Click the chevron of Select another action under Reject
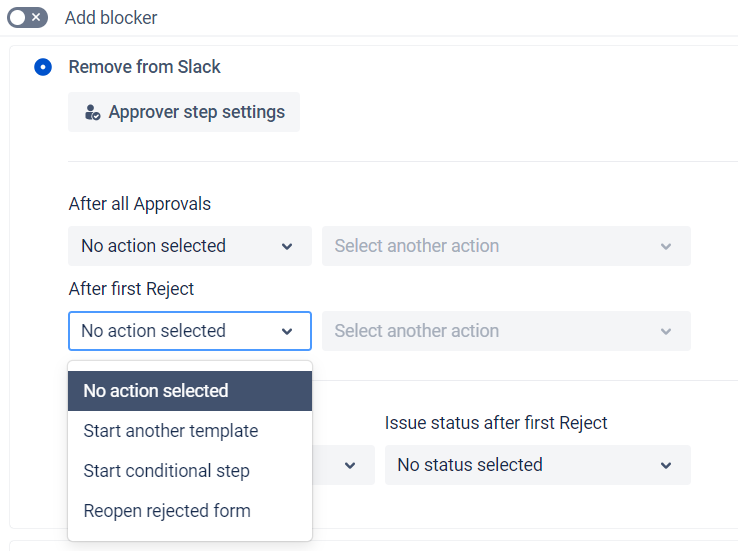 (x=667, y=331)
